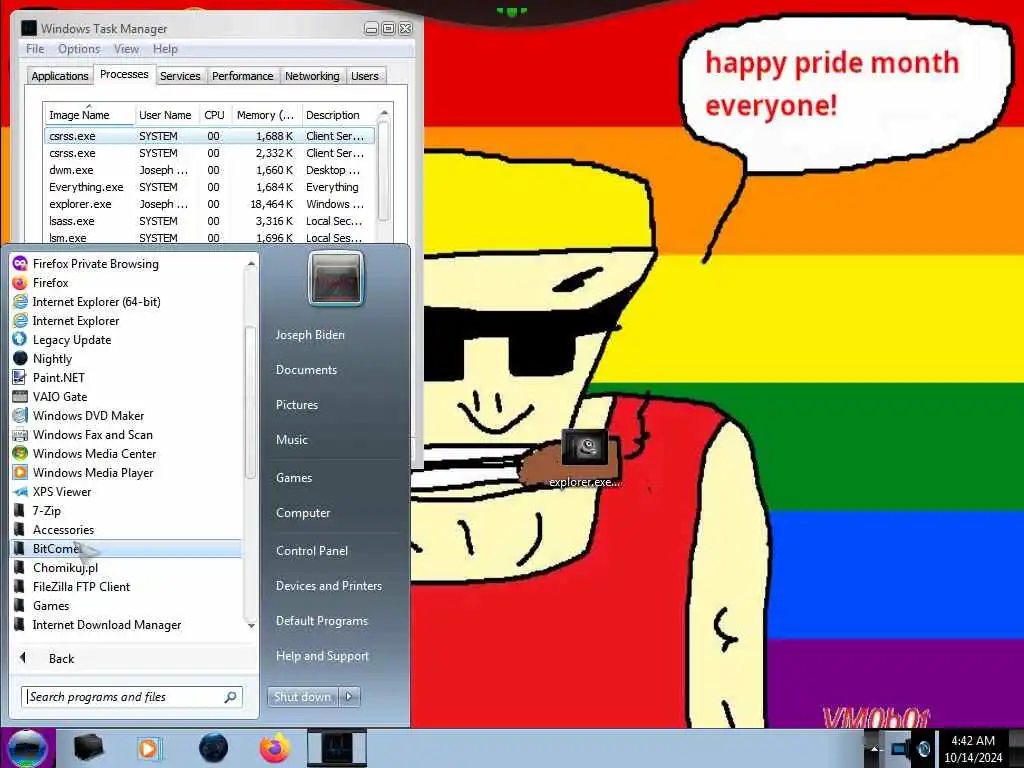Viewport: 1024px width, 768px height.
Task: Sort processes by Image Name column
Action: tap(89, 115)
